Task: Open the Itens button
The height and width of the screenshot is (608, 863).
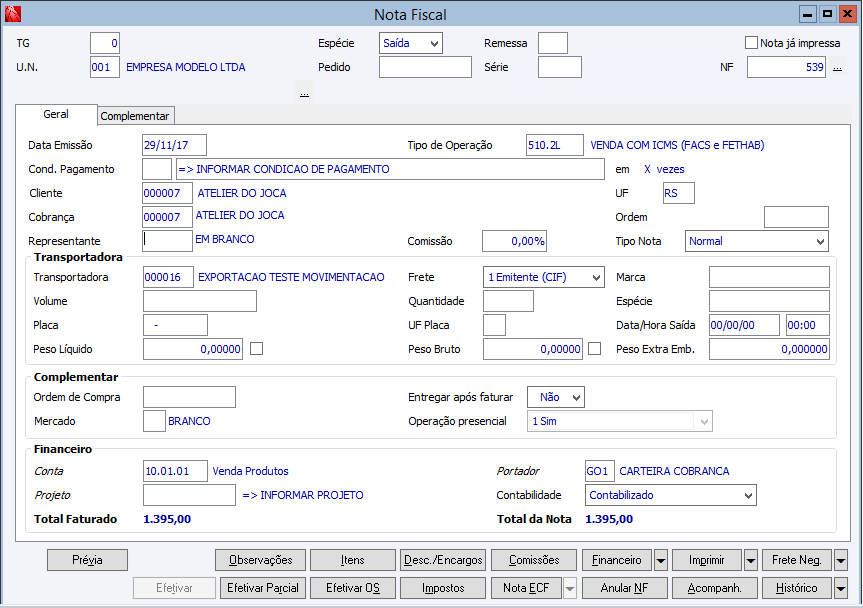Action: [x=352, y=560]
